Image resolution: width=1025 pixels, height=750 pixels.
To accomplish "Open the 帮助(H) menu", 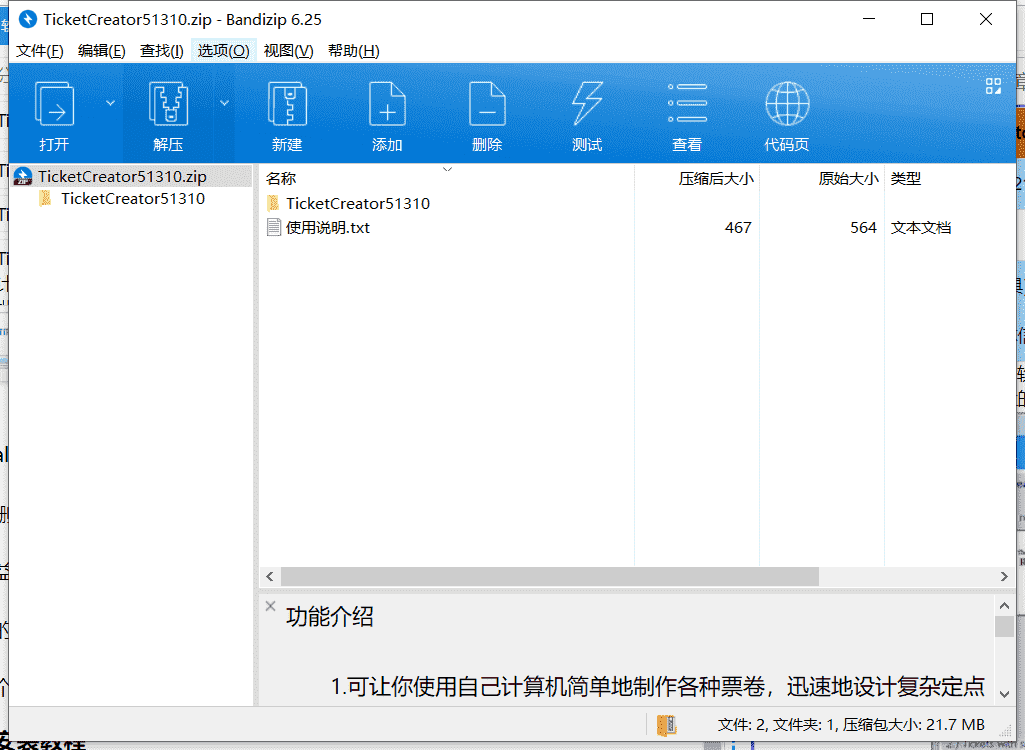I will [x=354, y=51].
